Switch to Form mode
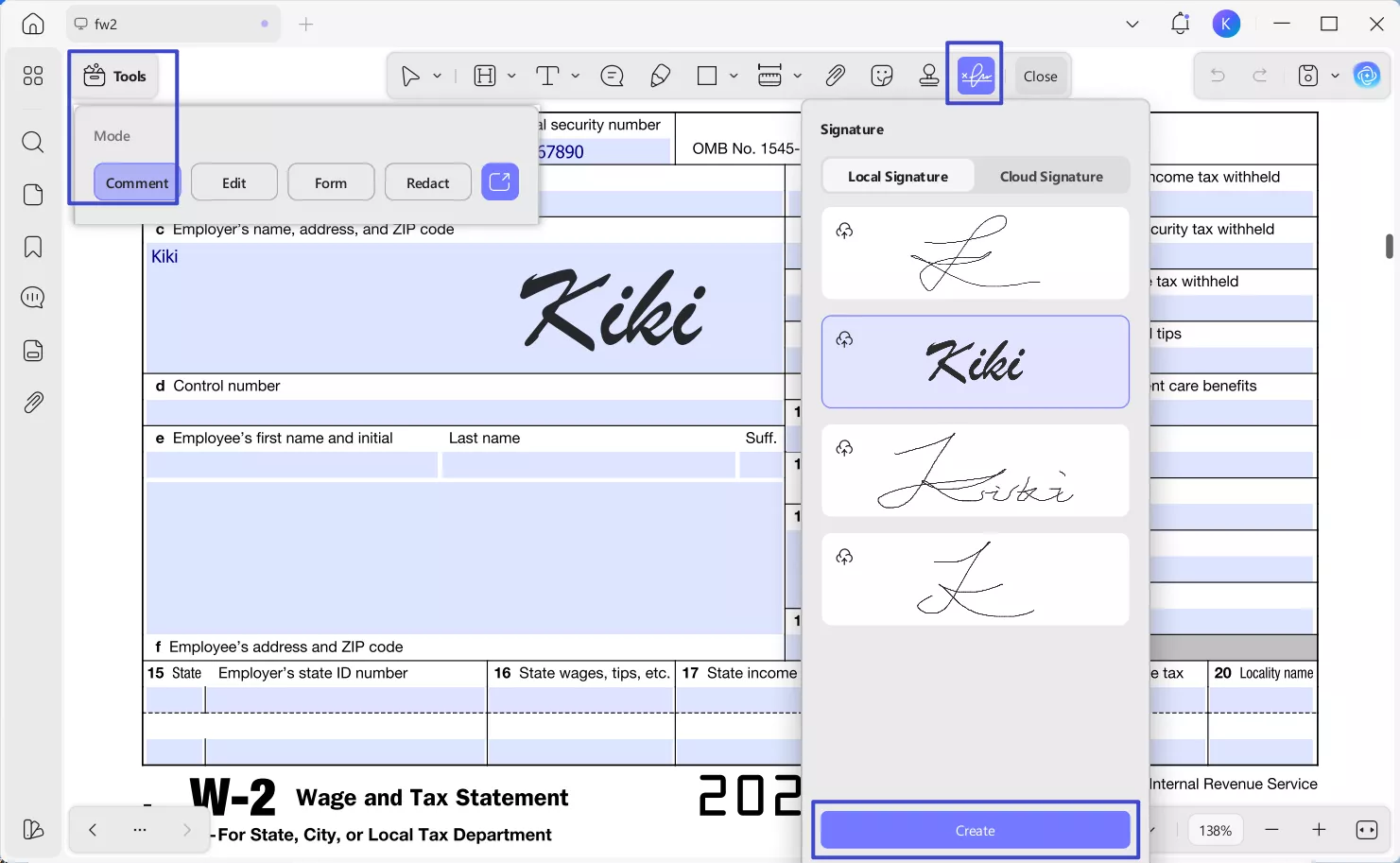The height and width of the screenshot is (863, 1400). [x=331, y=182]
